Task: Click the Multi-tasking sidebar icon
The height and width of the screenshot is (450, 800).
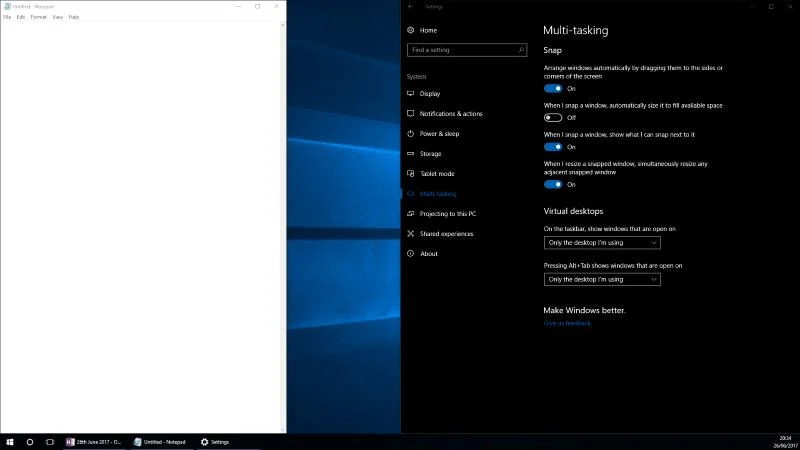Action: 411,193
